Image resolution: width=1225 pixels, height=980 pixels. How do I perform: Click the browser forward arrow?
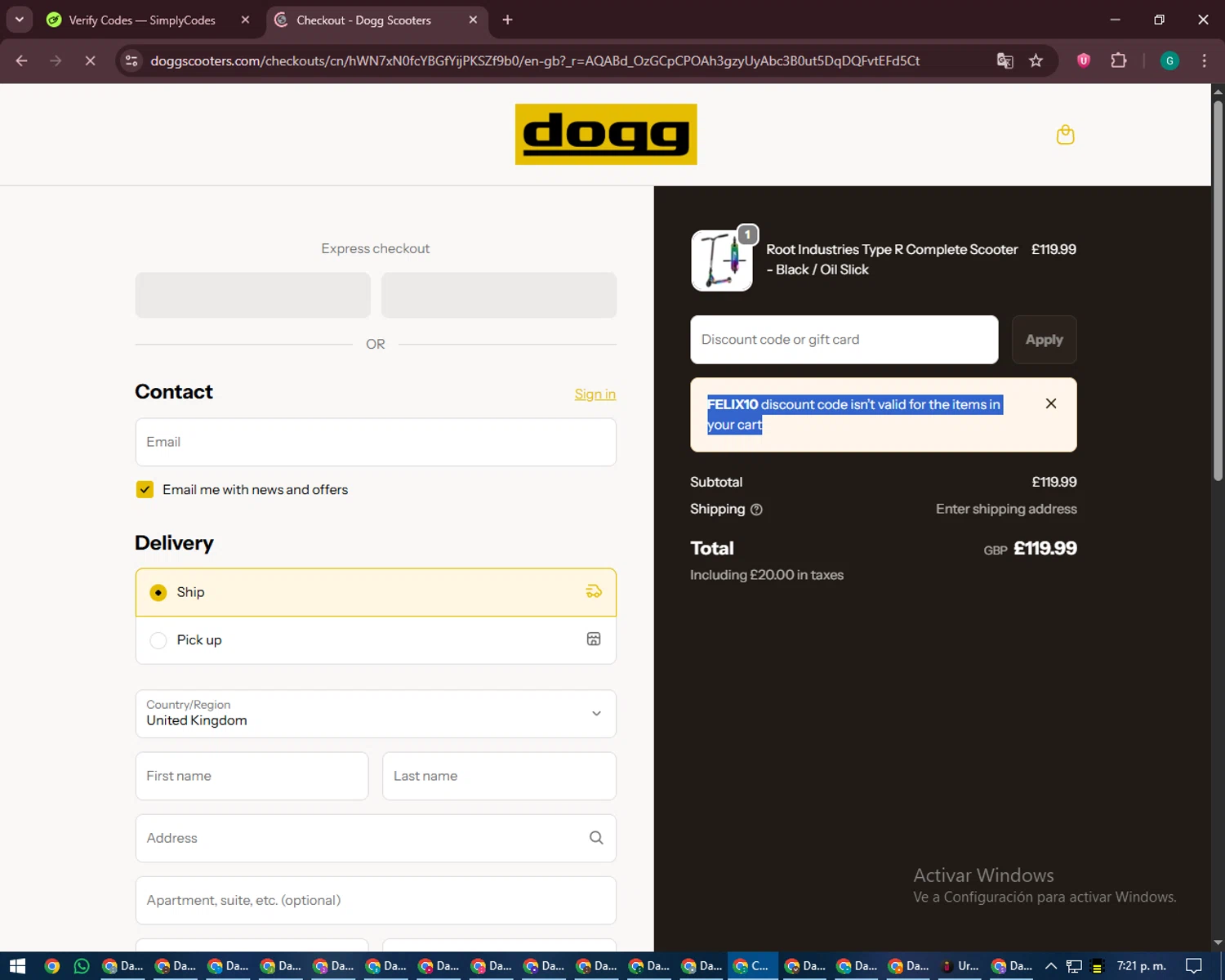[x=56, y=60]
